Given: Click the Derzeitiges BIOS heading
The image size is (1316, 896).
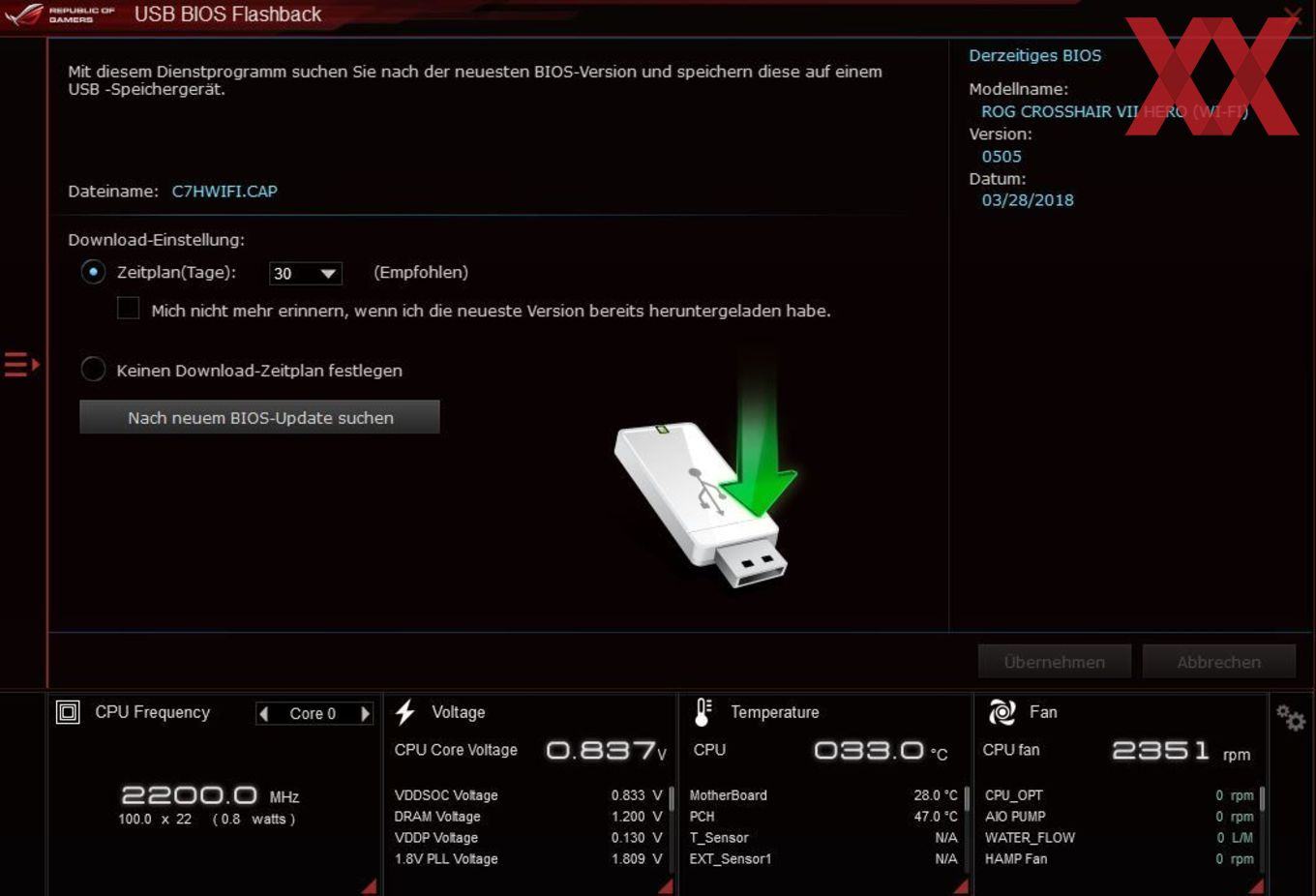Looking at the screenshot, I should (1035, 56).
